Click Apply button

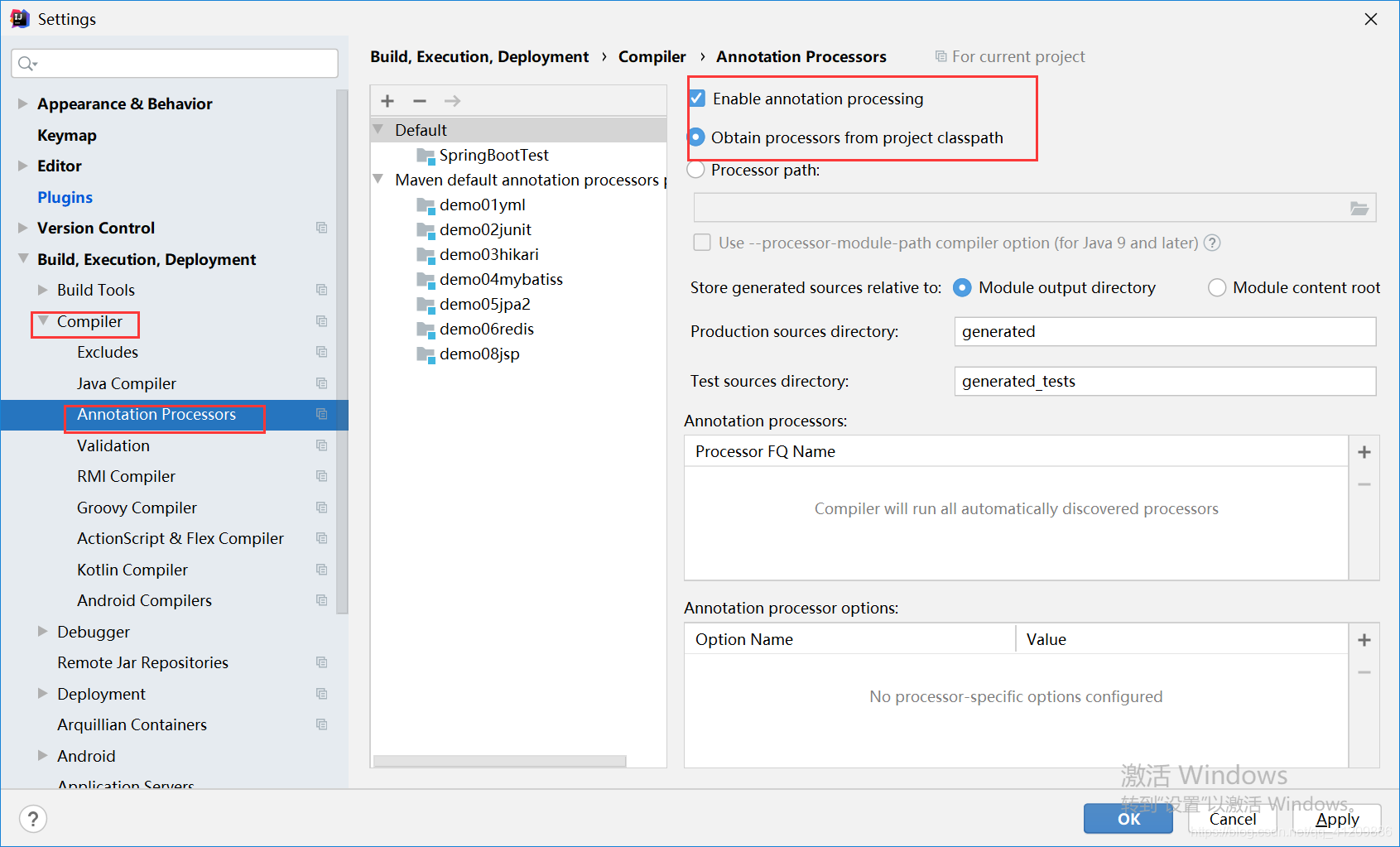pyautogui.click(x=1337, y=819)
